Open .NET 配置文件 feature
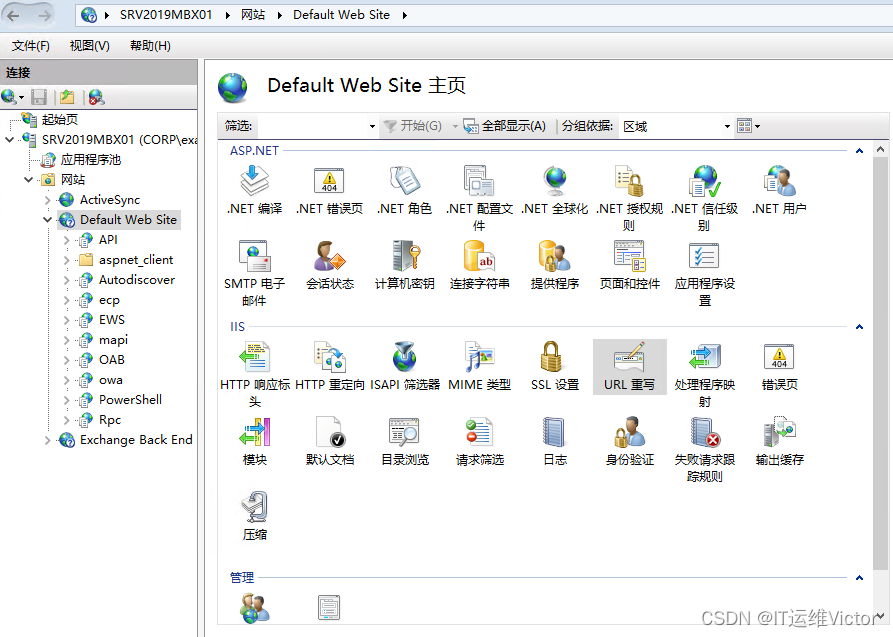 pos(479,198)
